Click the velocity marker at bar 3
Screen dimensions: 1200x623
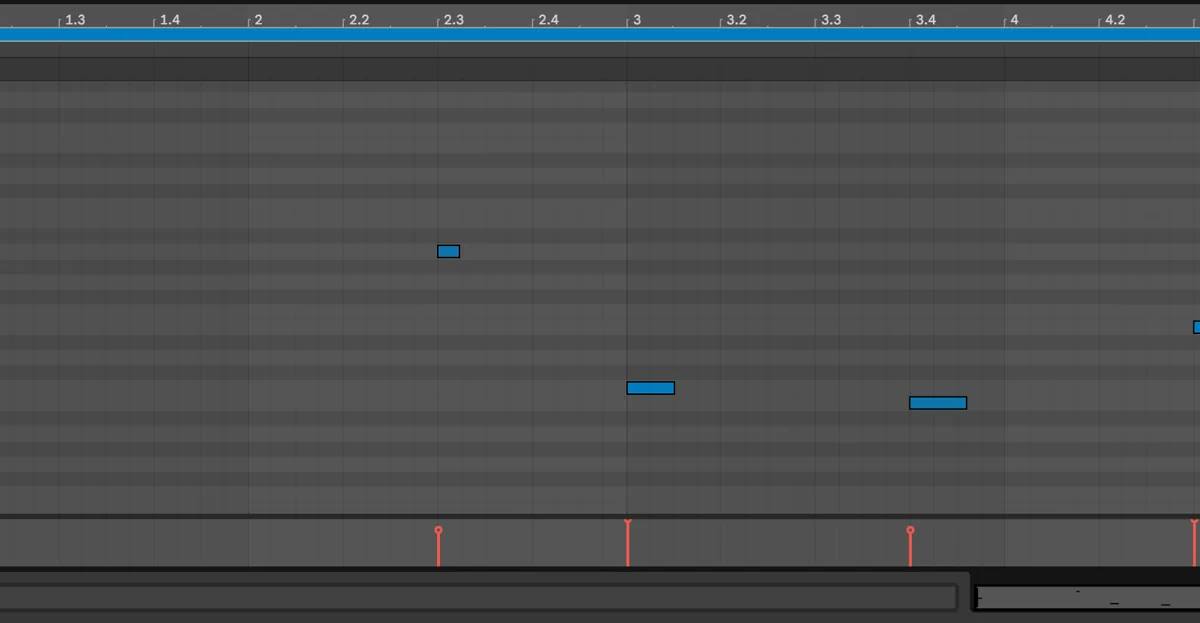click(x=627, y=524)
